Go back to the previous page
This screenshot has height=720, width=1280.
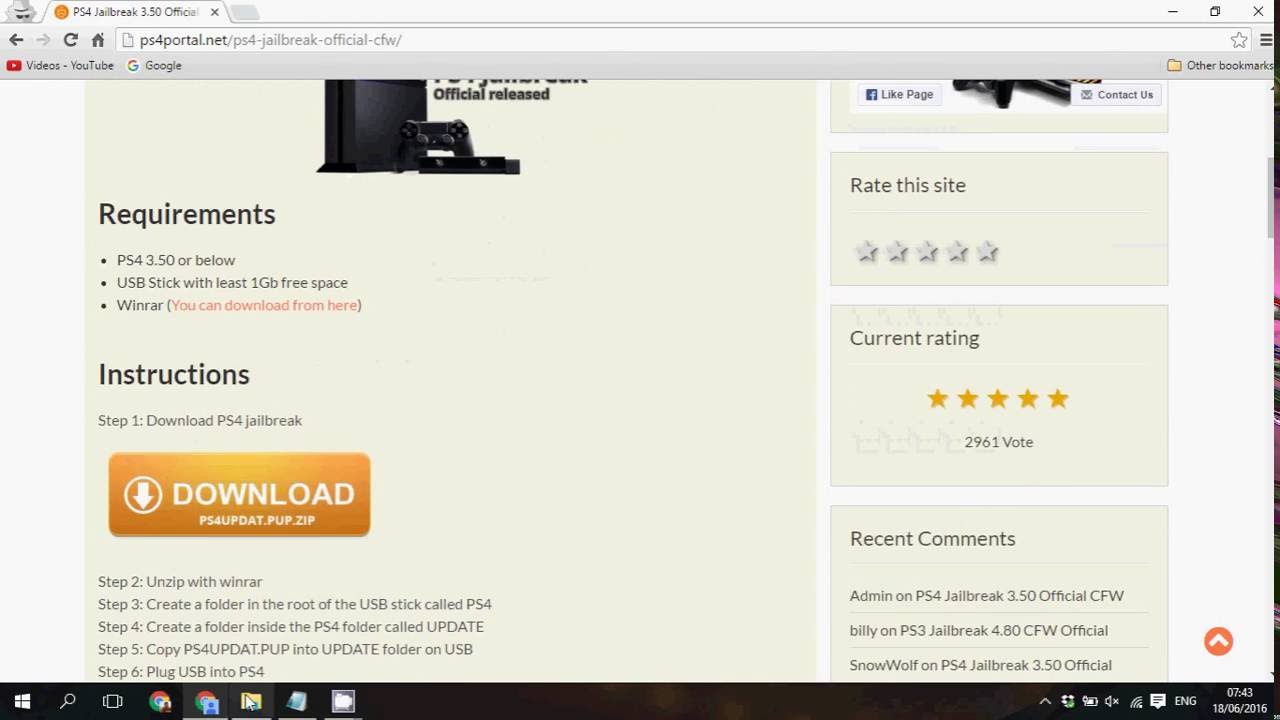click(x=16, y=40)
